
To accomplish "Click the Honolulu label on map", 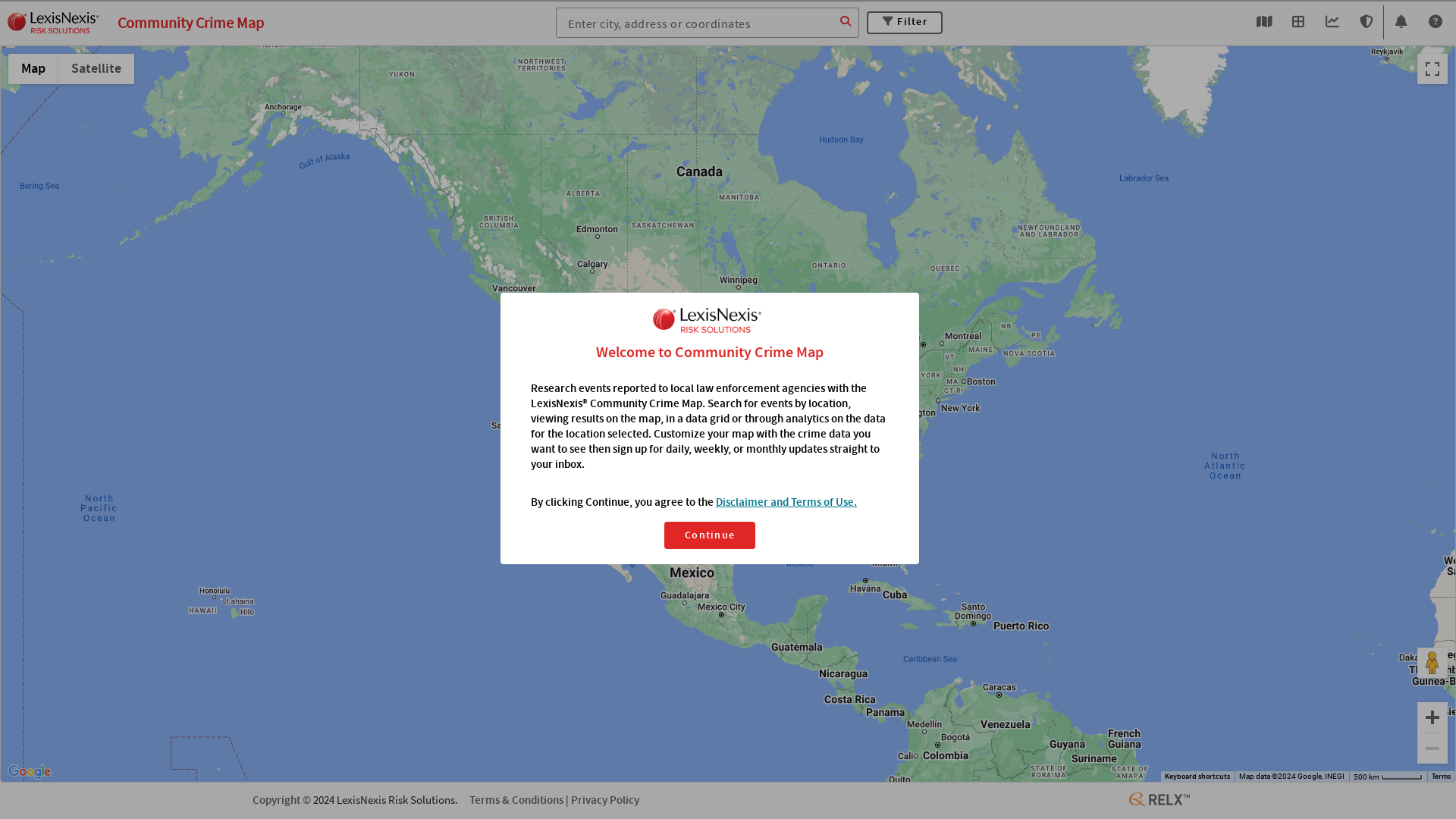I will pyautogui.click(x=214, y=591).
